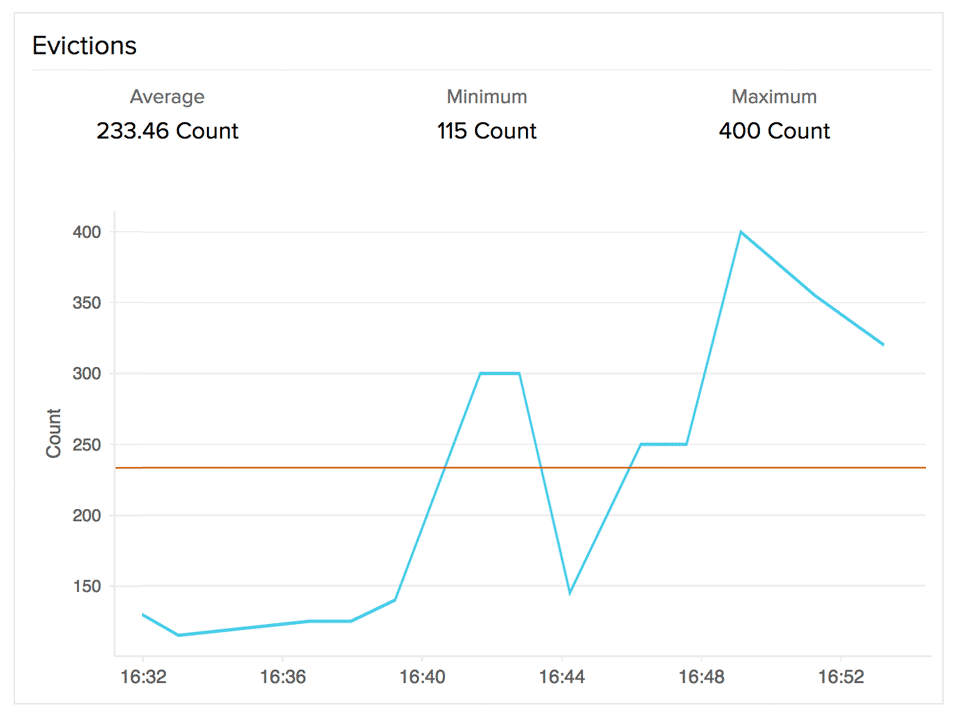Viewport: 960px width, 720px height.
Task: Click the Evictions chart title
Action: click(84, 46)
